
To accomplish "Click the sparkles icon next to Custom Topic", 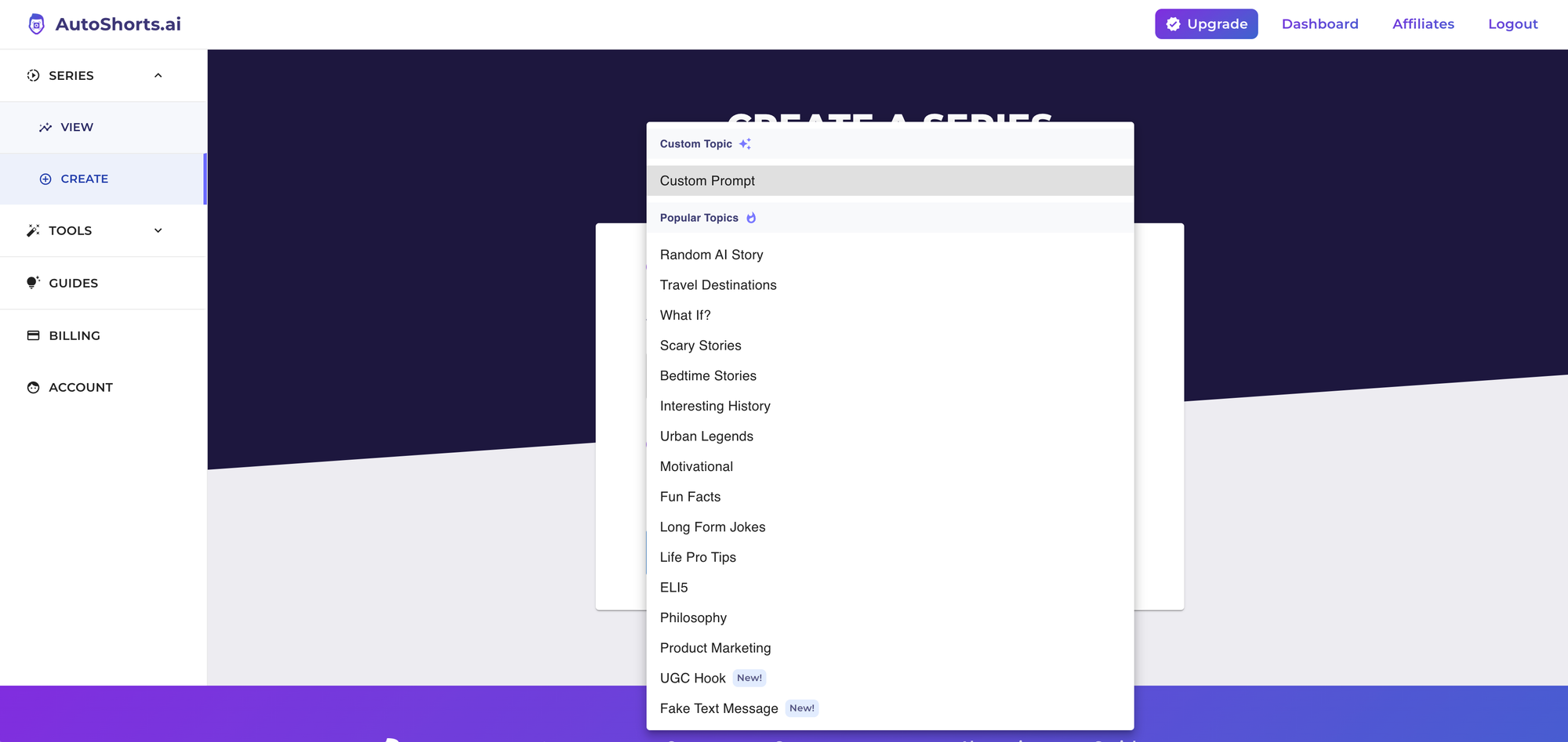I will click(746, 143).
